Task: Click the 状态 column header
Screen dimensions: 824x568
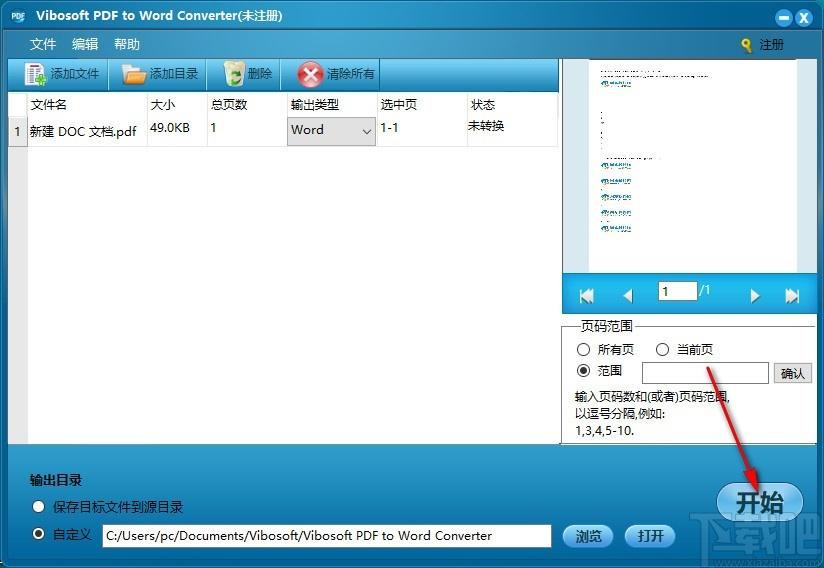Action: [483, 105]
